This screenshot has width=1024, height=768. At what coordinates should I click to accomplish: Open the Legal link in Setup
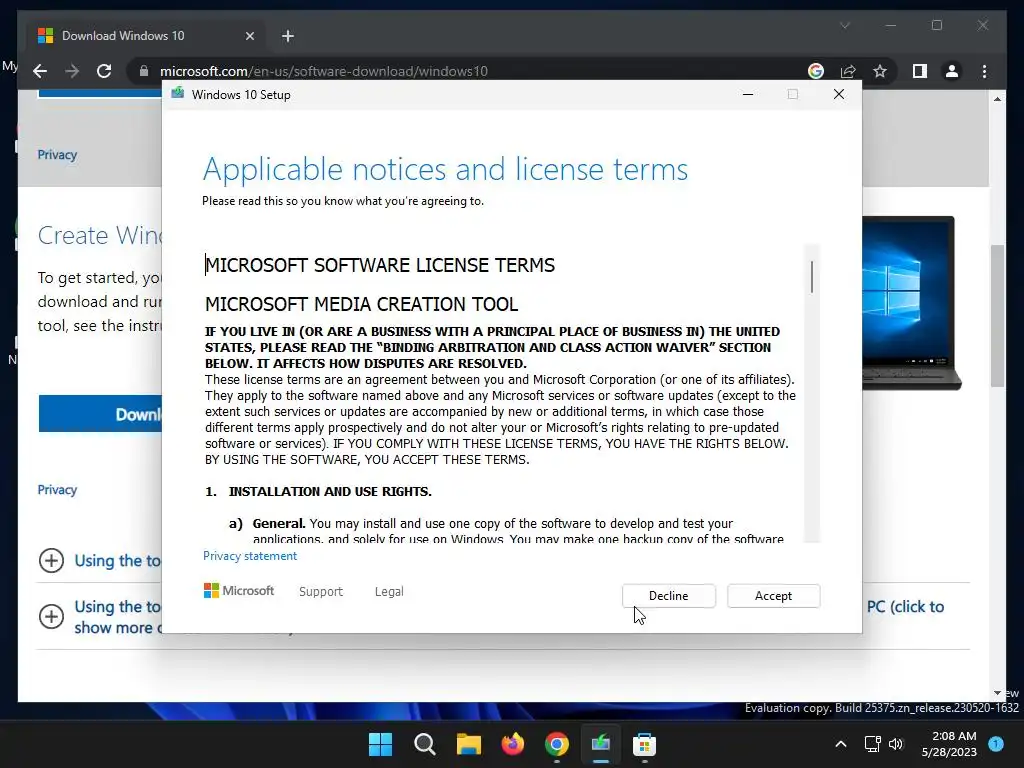[x=389, y=591]
